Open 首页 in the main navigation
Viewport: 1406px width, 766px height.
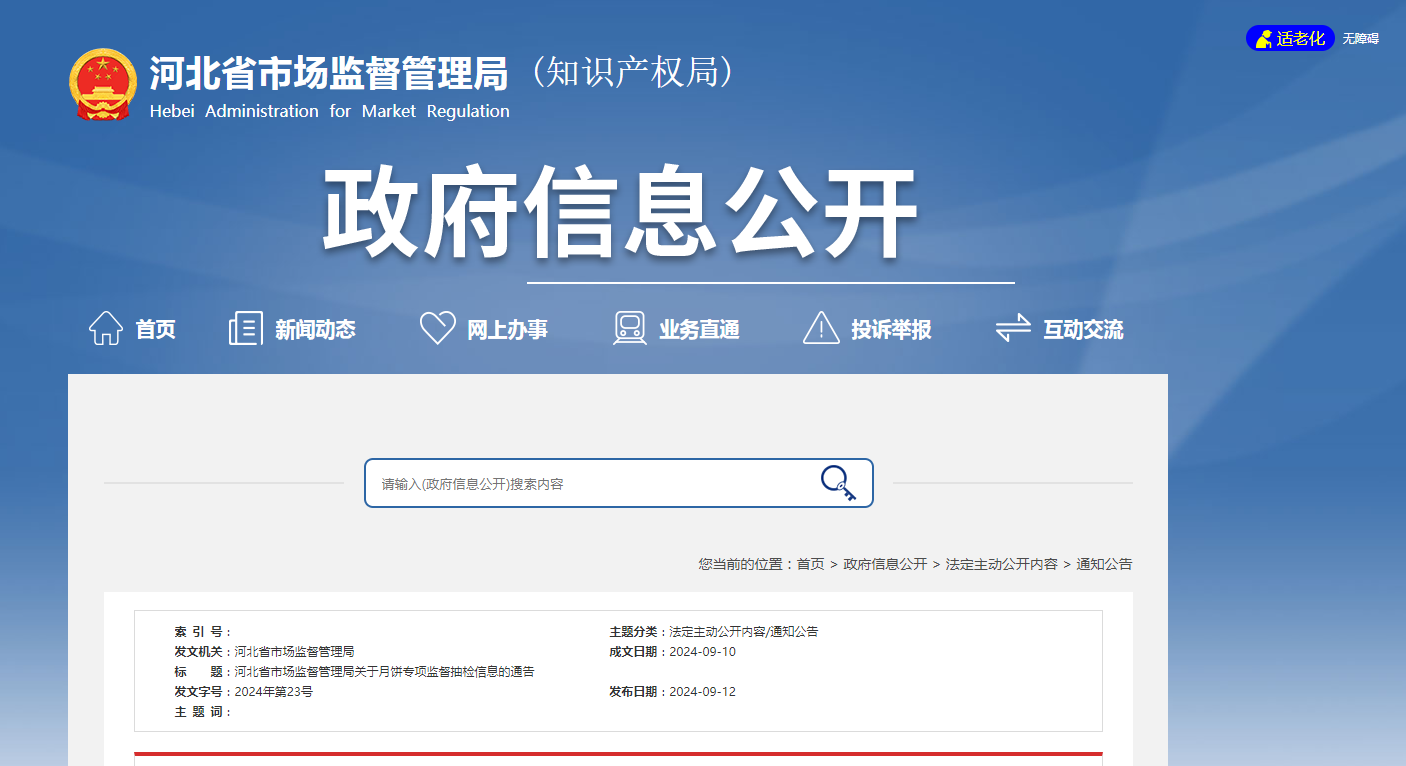pyautogui.click(x=156, y=329)
